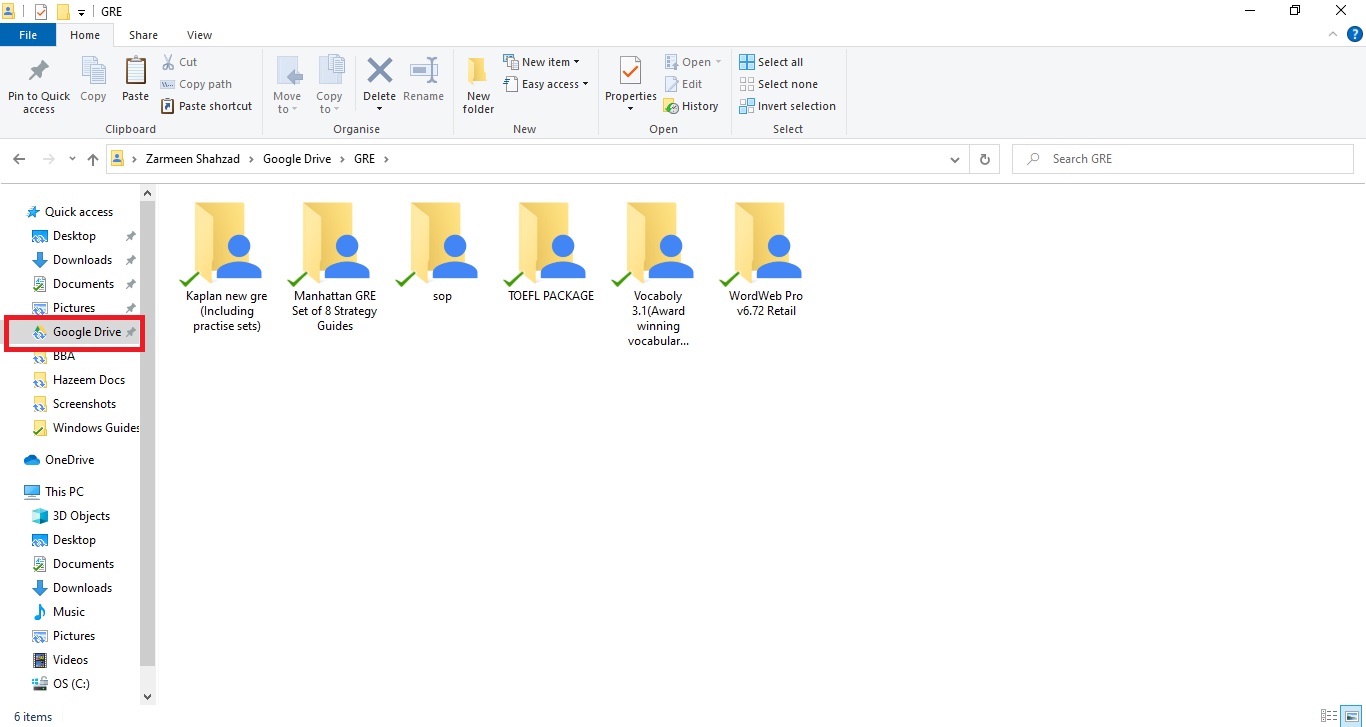The height and width of the screenshot is (727, 1366).
Task: Open the New item dropdown
Action: point(543,61)
